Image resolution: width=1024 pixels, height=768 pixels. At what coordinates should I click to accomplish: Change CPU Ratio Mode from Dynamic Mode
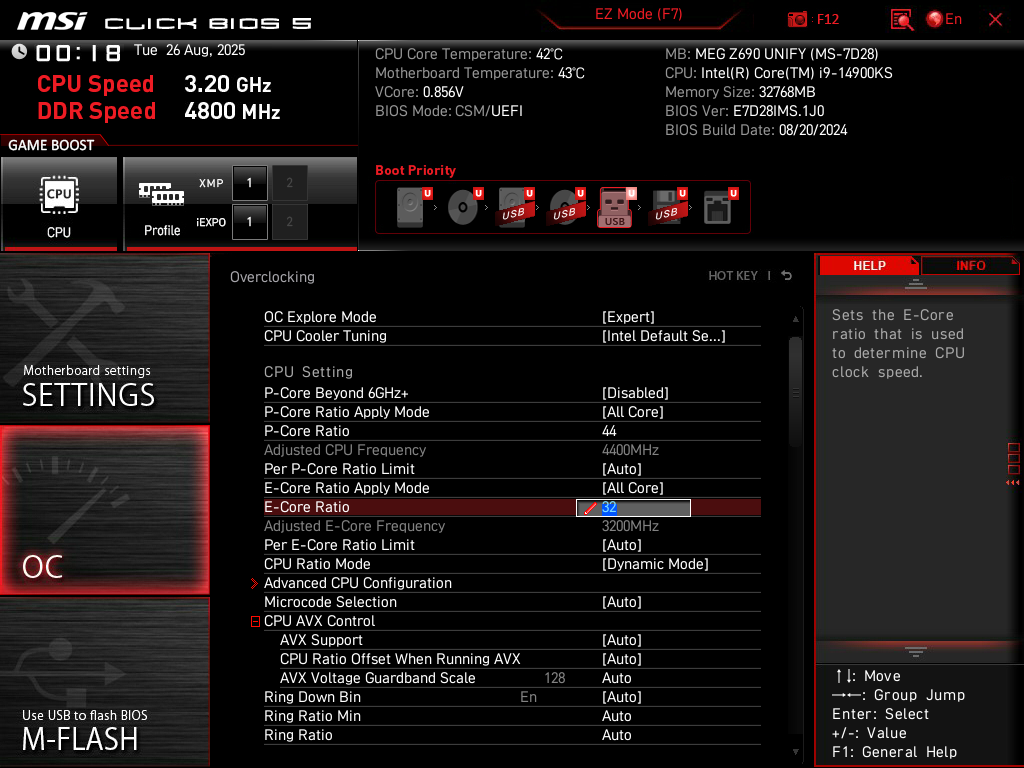pyautogui.click(x=655, y=564)
